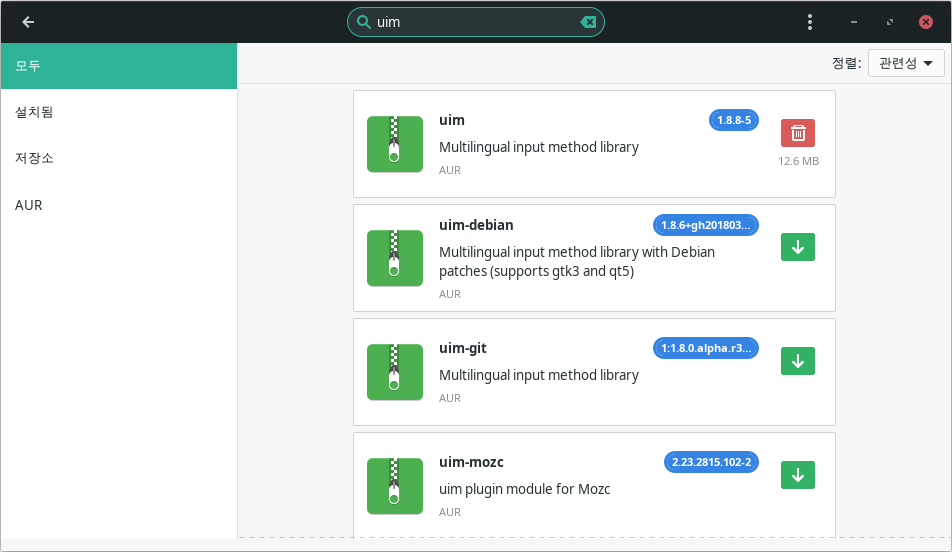Click the search magnifier icon

[363, 22]
